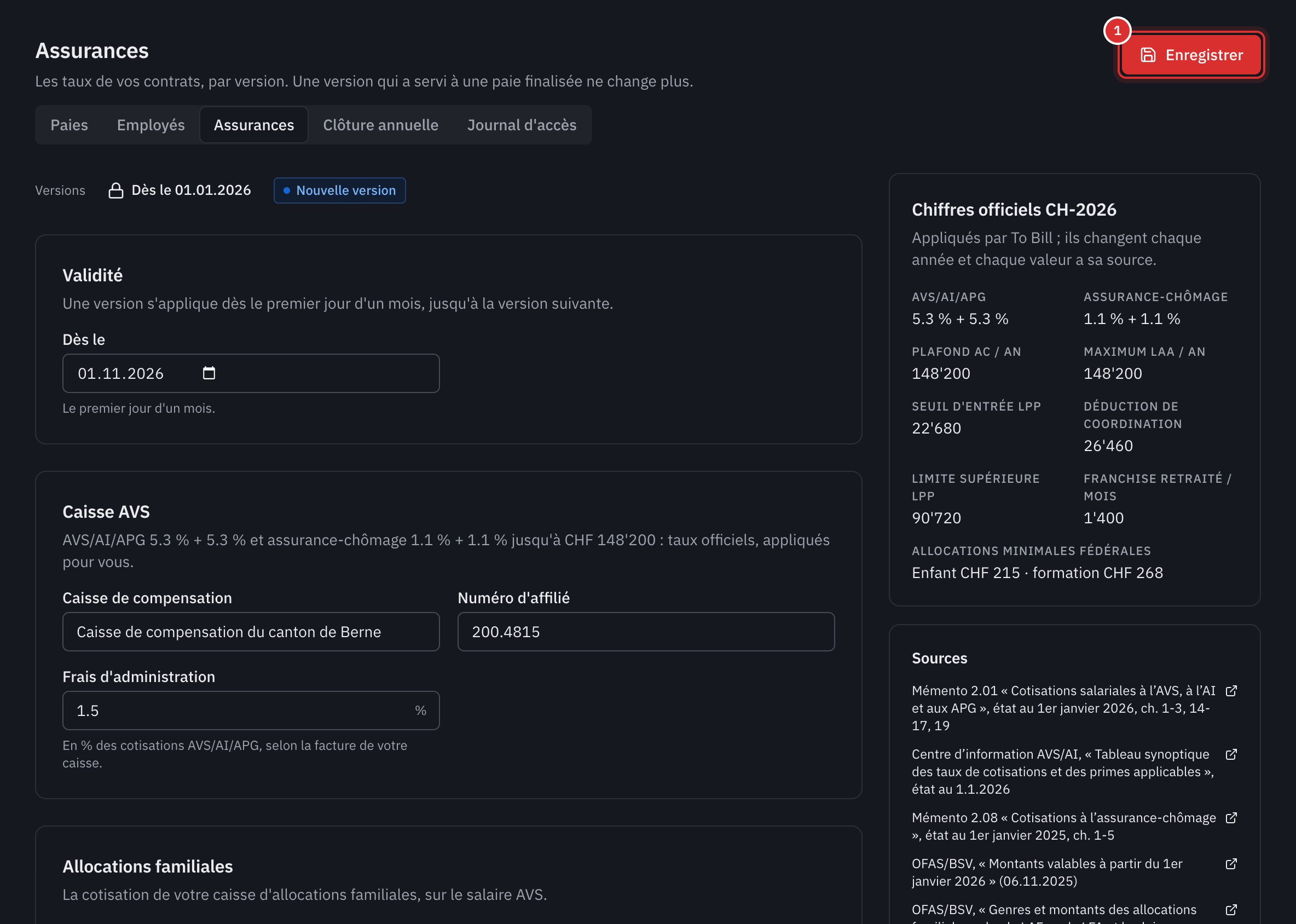
Task: Select the Nouvelle version chip
Action: coord(340,190)
